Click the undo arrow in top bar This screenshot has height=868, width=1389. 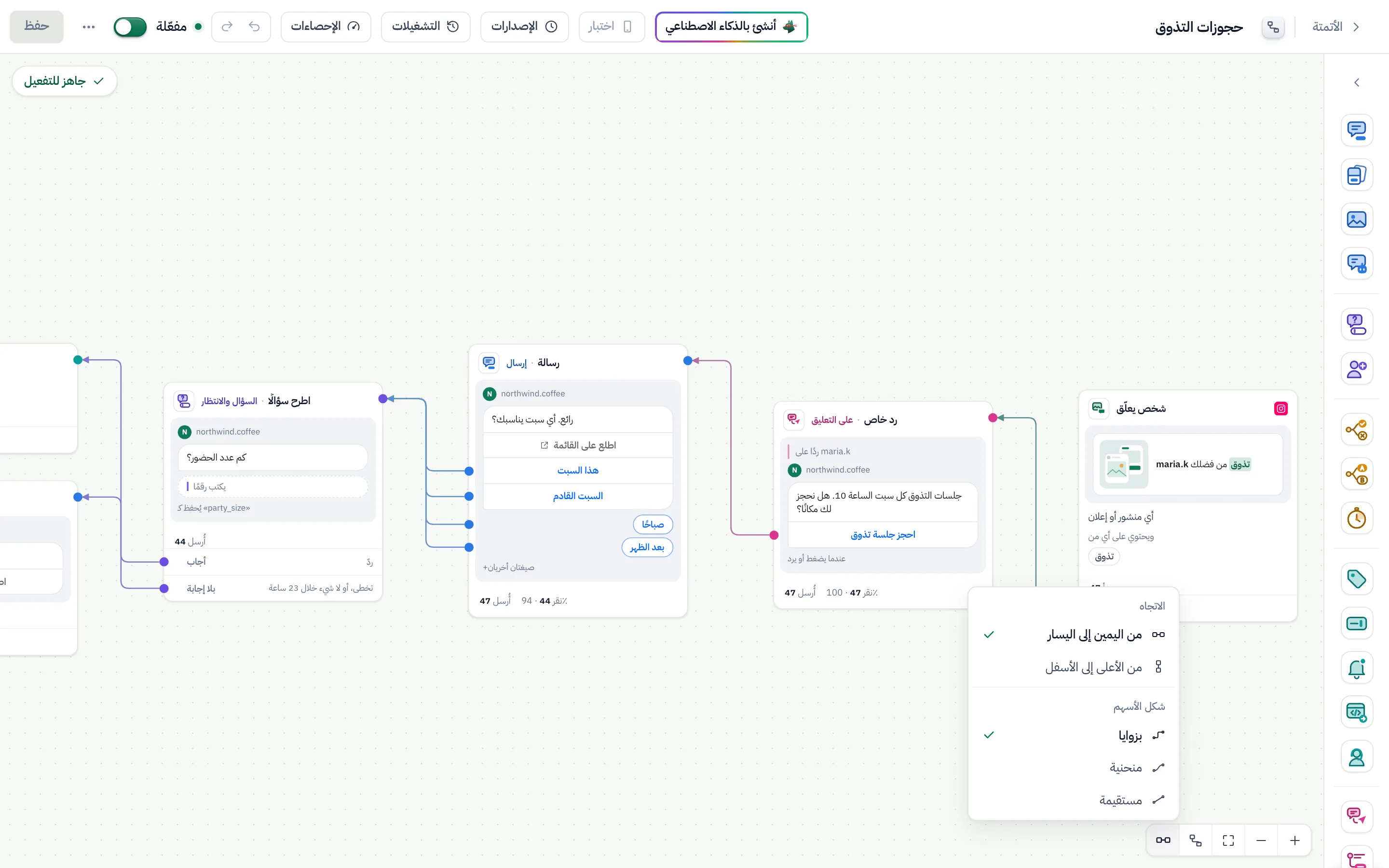click(254, 27)
